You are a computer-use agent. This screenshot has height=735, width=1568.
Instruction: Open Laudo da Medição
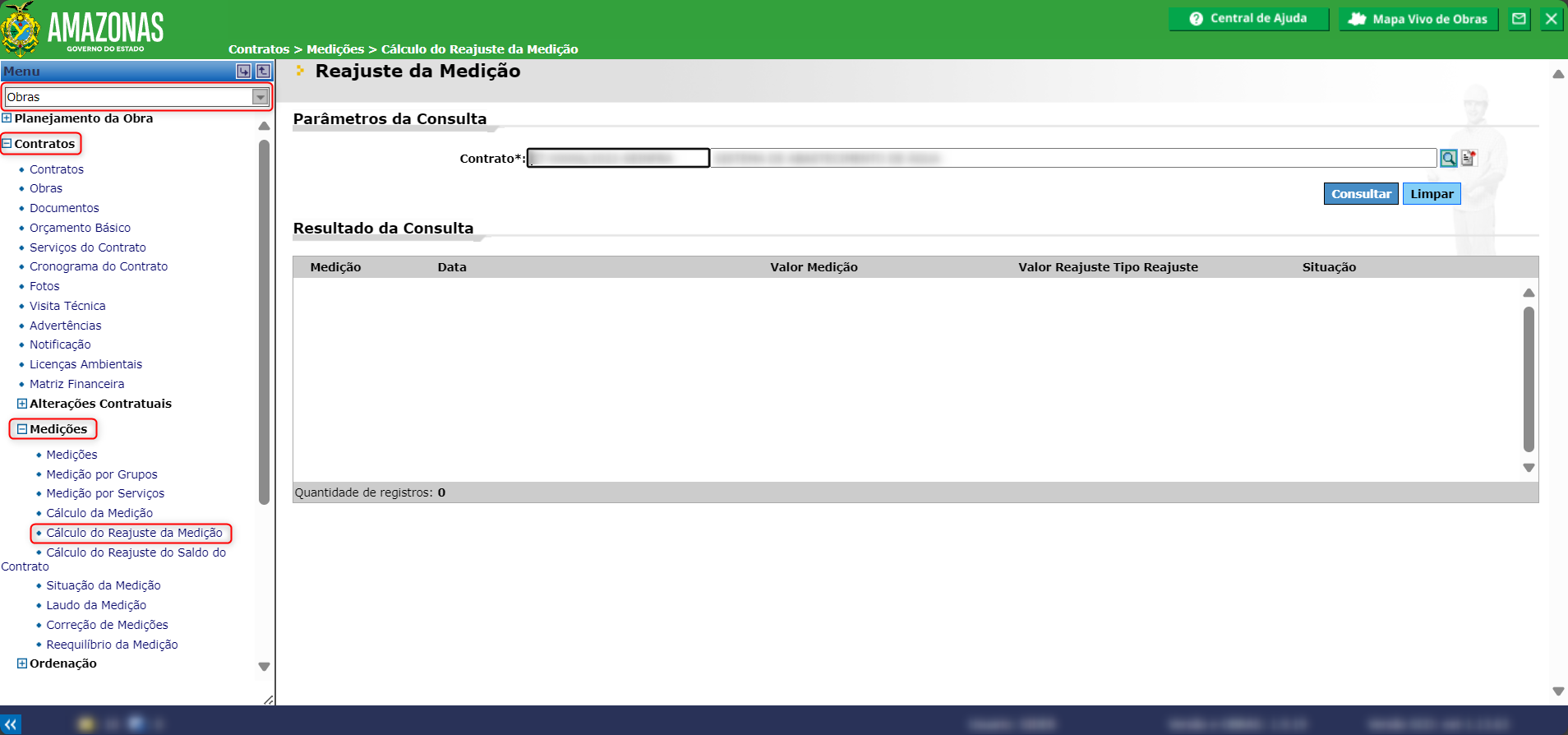pos(96,605)
